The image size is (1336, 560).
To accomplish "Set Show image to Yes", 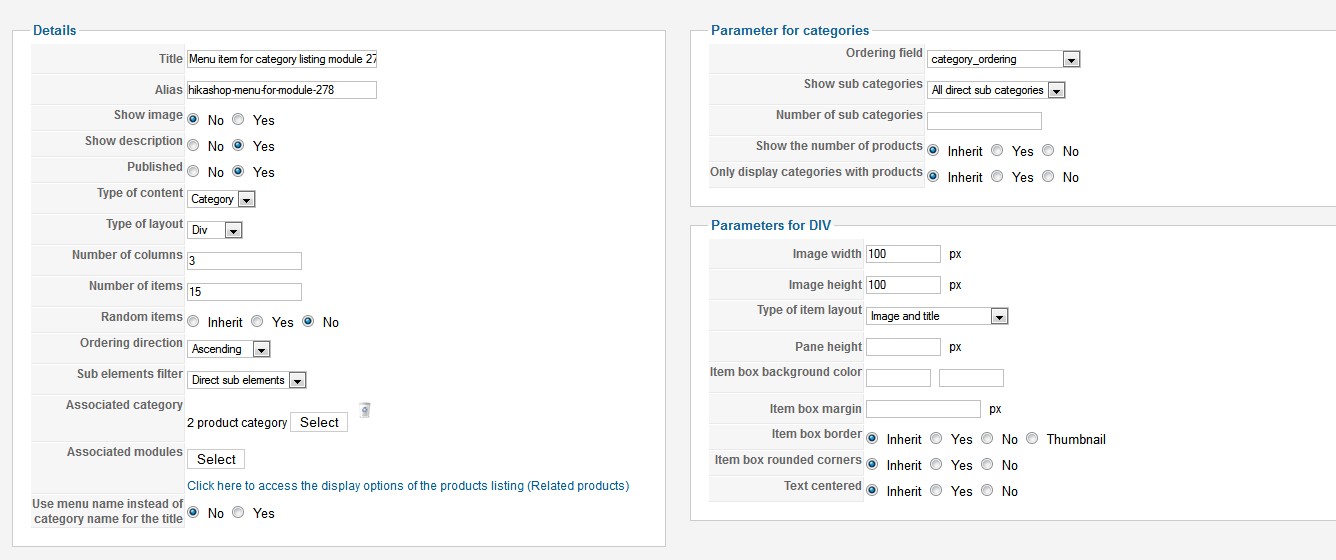I will [x=238, y=120].
